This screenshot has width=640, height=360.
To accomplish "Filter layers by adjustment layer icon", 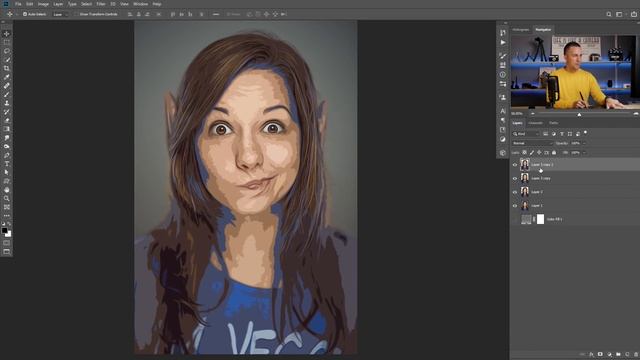I will (553, 134).
